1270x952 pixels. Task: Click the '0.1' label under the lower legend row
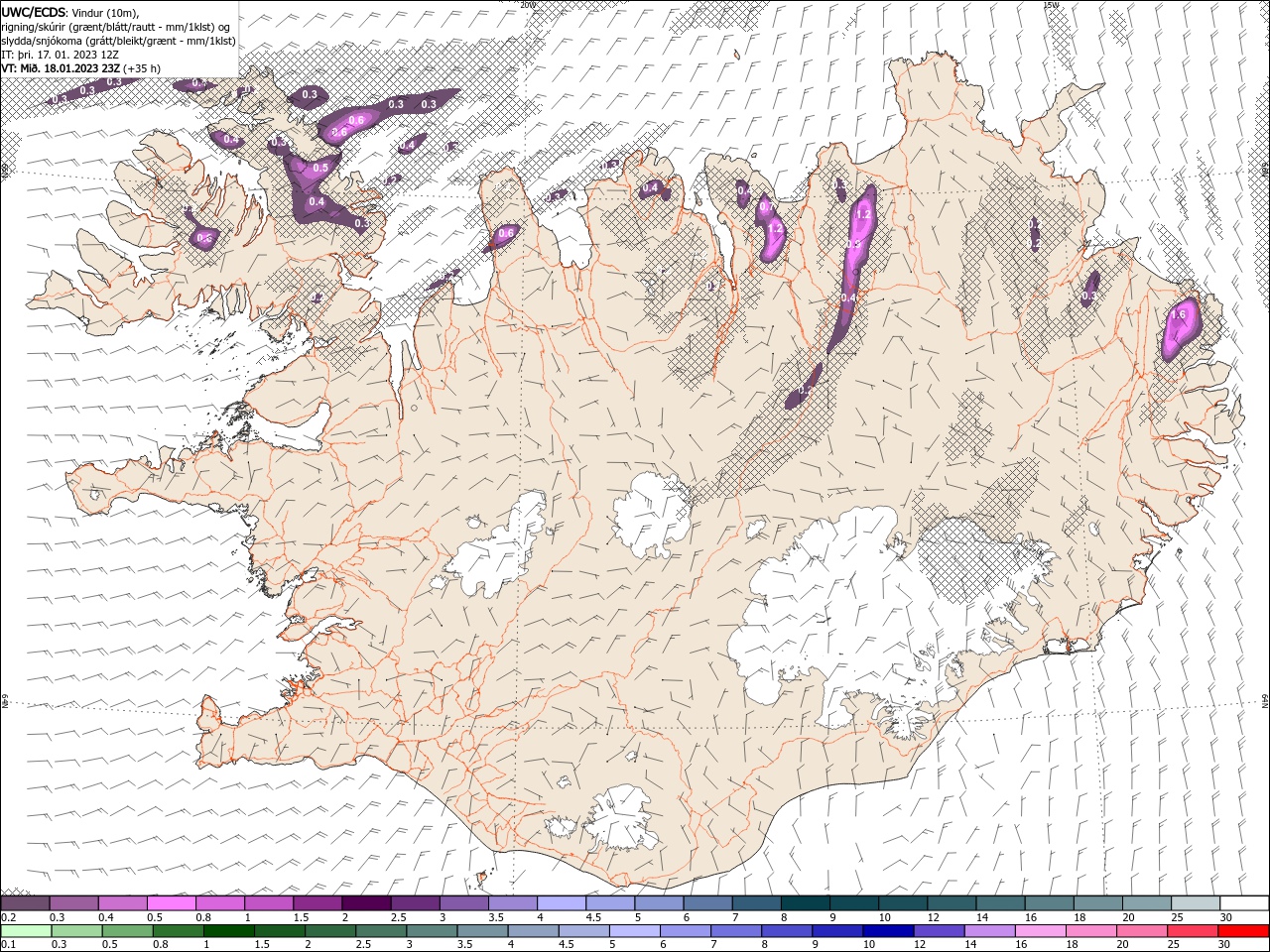[7, 945]
